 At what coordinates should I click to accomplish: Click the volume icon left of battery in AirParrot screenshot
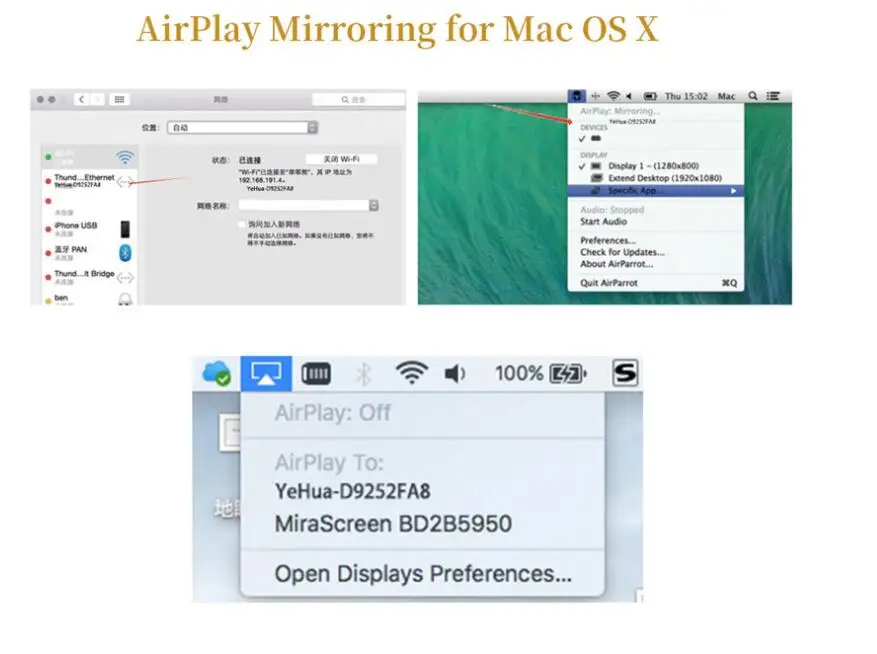point(629,96)
